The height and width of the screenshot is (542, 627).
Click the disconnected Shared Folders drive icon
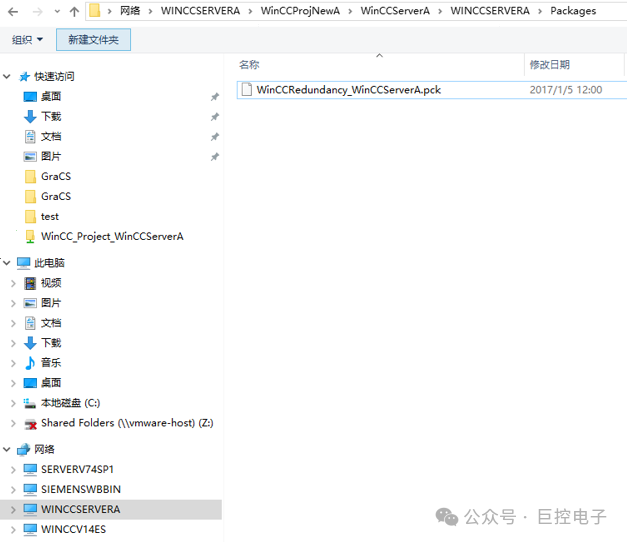pos(30,424)
